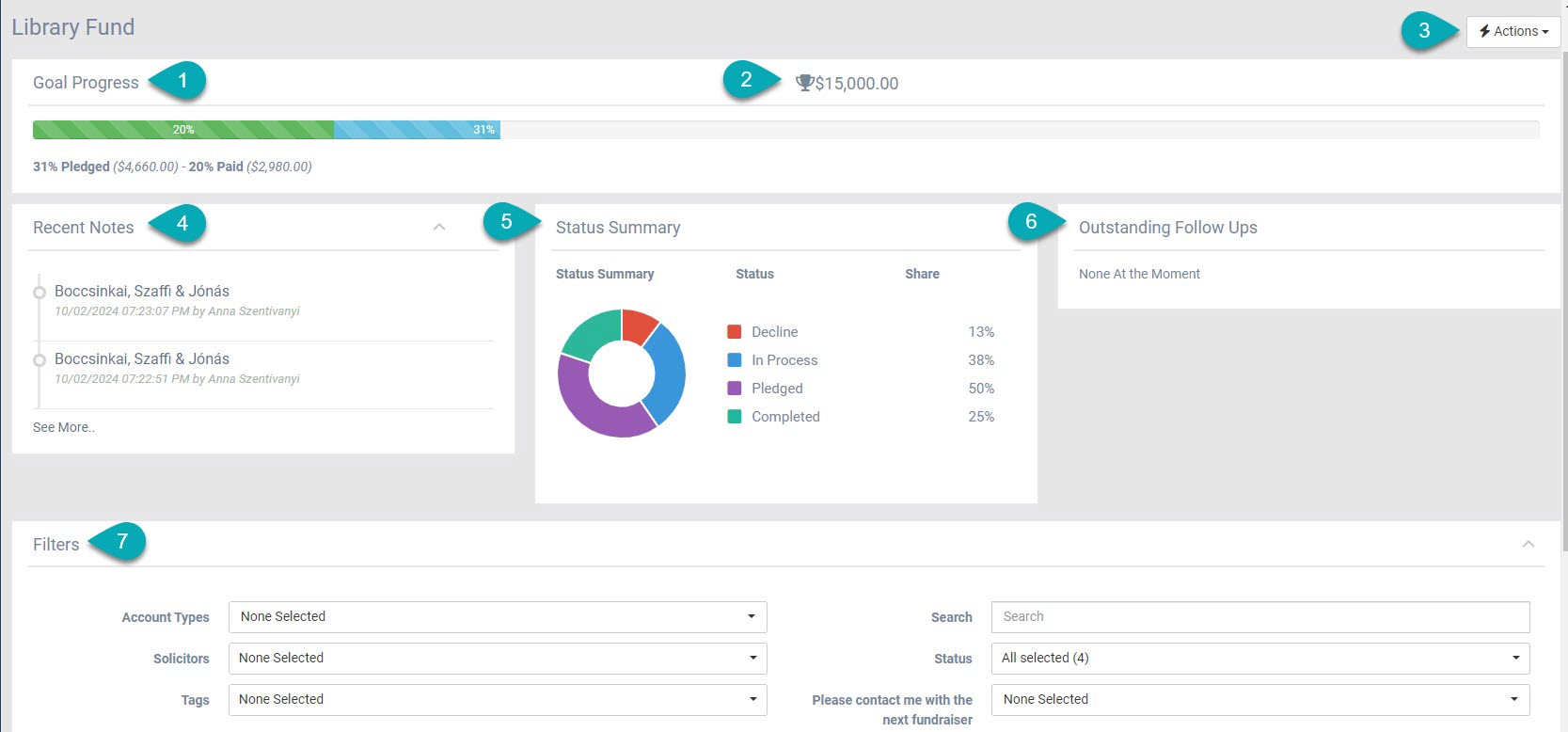The image size is (1568, 732).
Task: Open the Status filter dropdown
Action: (x=1260, y=659)
